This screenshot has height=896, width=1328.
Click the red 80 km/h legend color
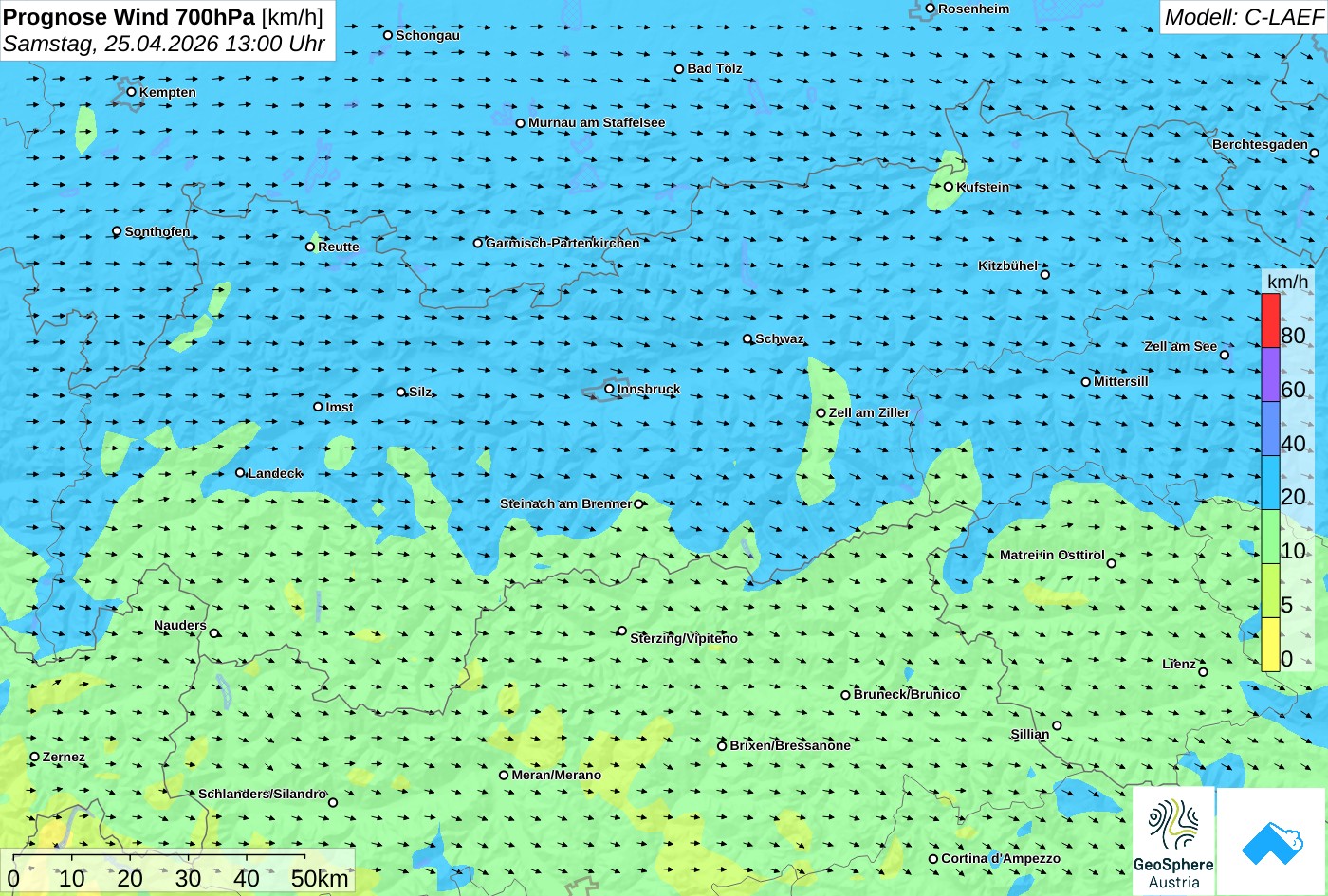coord(1270,320)
